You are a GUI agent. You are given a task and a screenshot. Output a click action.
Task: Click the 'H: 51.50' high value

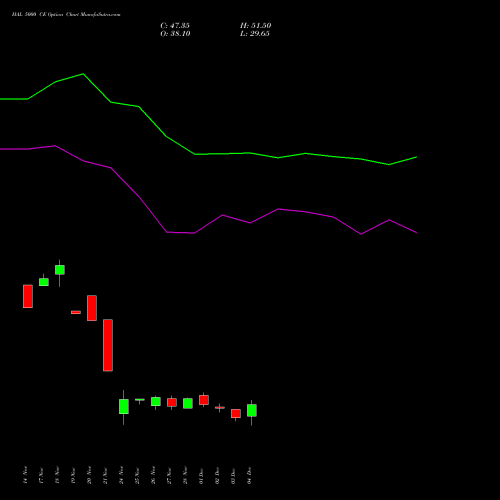[256, 26]
